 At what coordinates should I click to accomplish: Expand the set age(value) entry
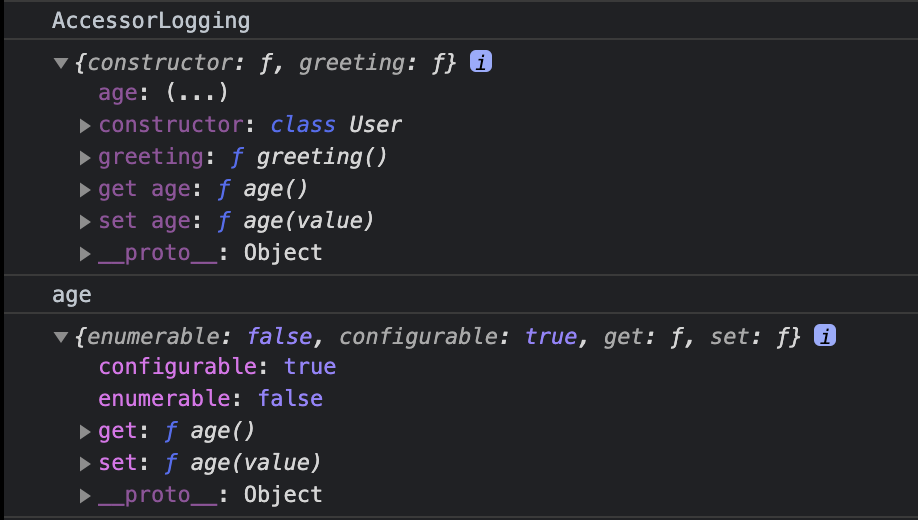tap(85, 221)
